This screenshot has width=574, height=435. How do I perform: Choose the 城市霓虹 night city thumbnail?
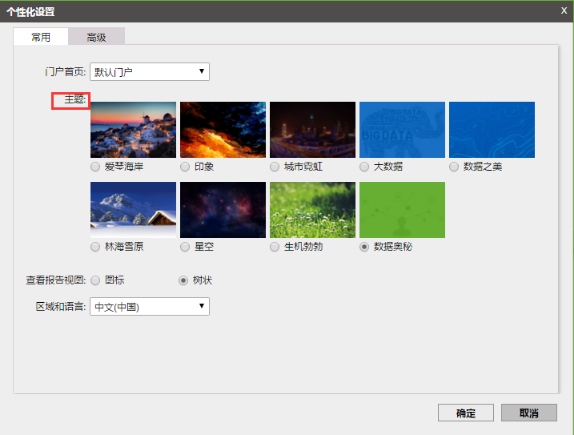tap(313, 130)
